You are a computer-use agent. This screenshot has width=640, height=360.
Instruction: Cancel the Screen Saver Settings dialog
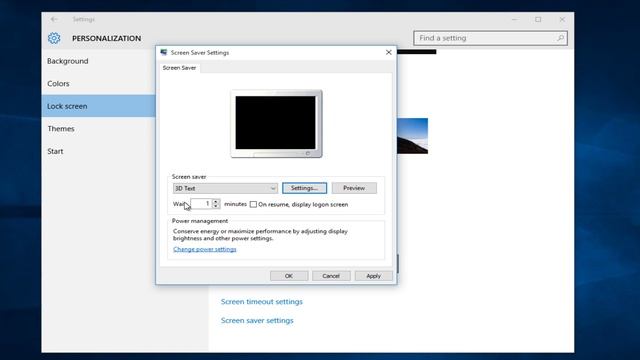click(x=331, y=276)
